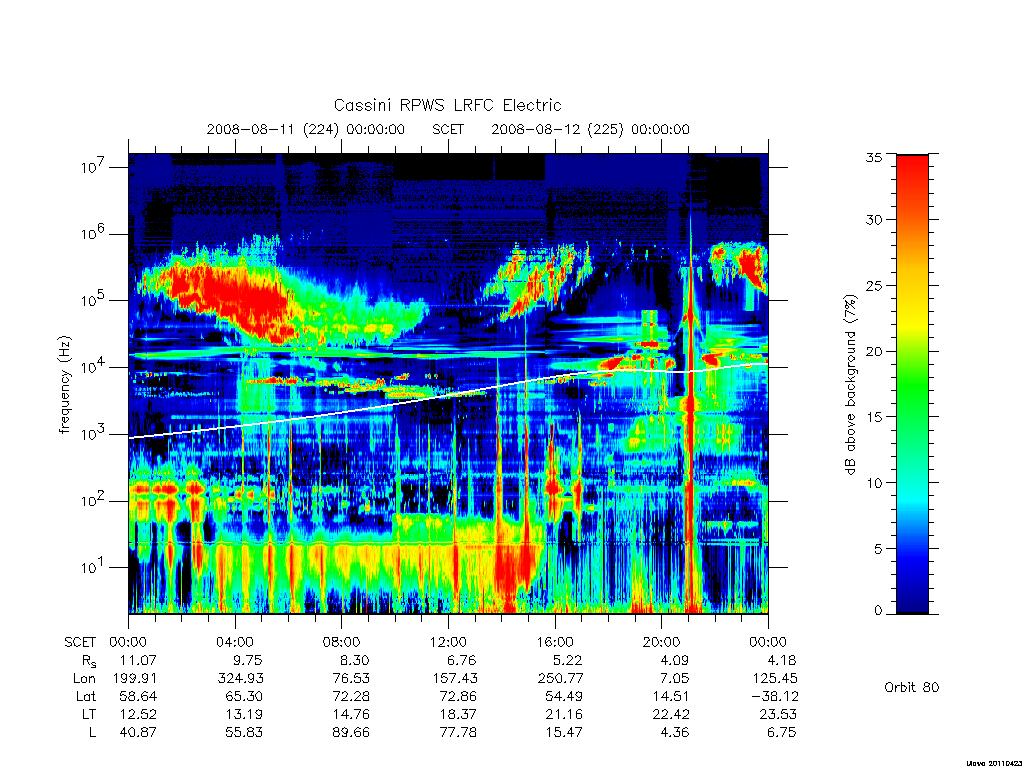Image resolution: width=1024 pixels, height=768 pixels.
Task: Click the LT value 23.53
Action: 778,714
